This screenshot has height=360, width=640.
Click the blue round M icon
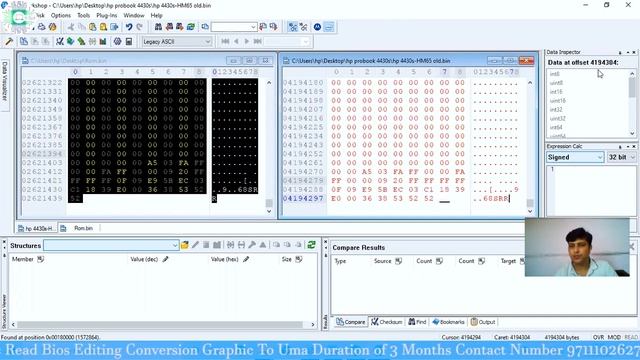pos(317,27)
